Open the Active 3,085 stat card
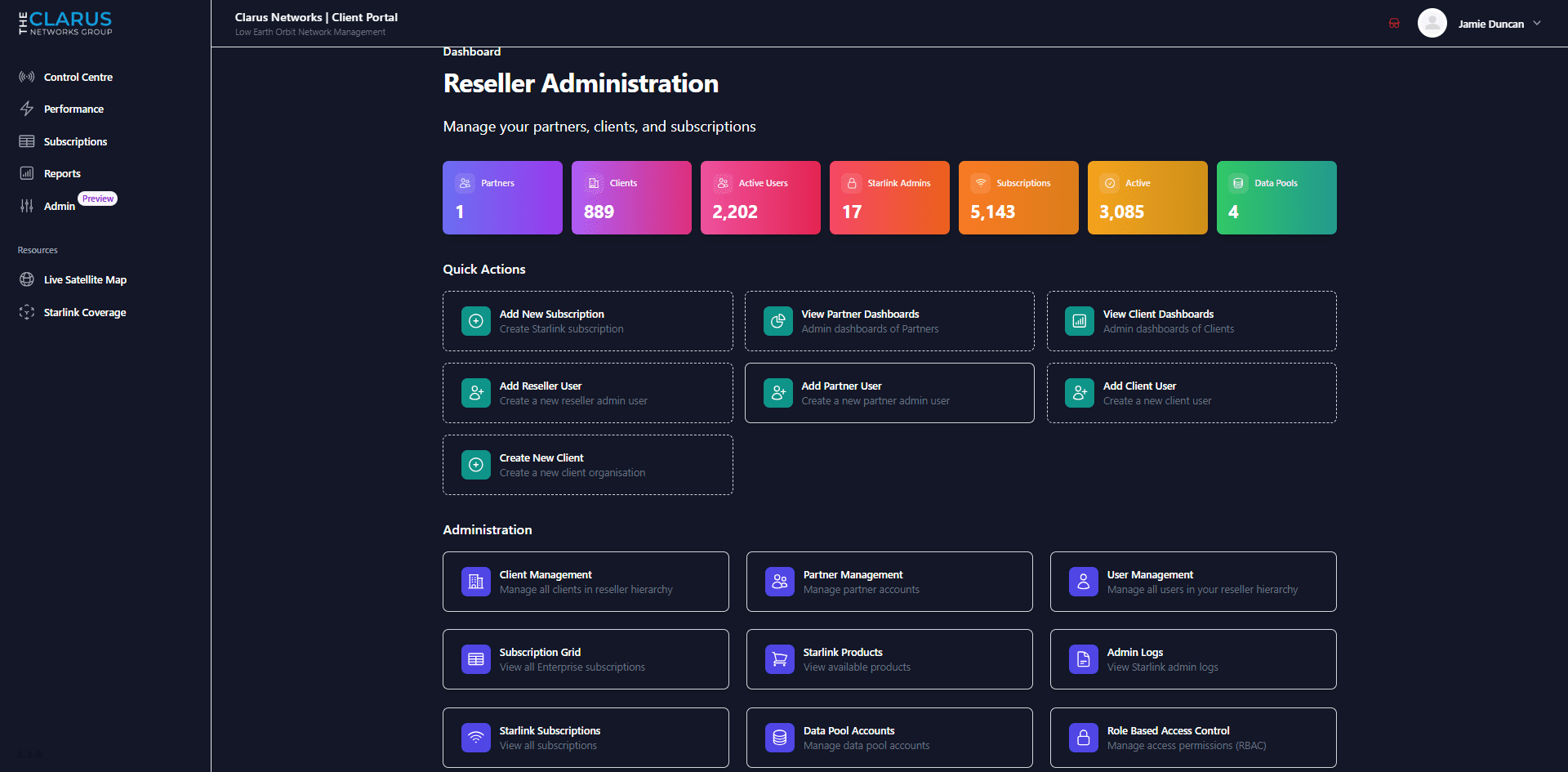Viewport: 1568px width, 772px height. coord(1147,198)
